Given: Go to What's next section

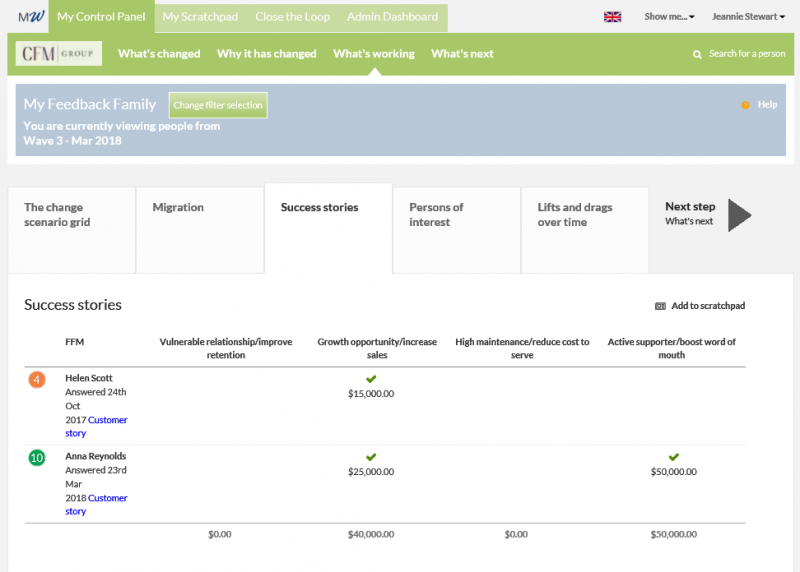Looking at the screenshot, I should click(x=462, y=54).
